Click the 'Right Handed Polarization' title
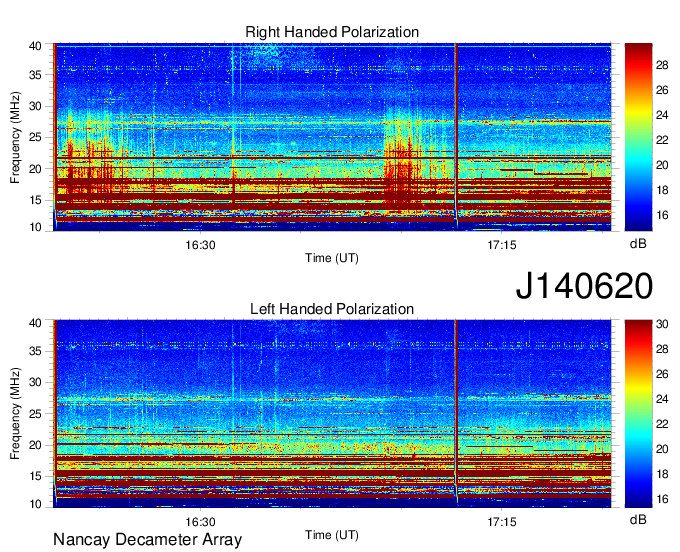Image resolution: width=680 pixels, height=552 pixels. click(x=332, y=32)
